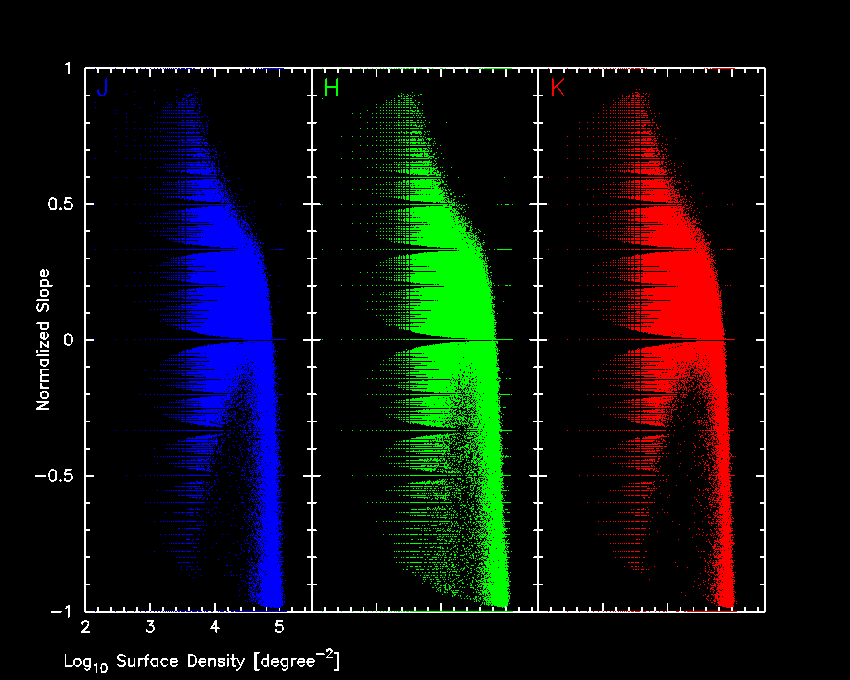Viewport: 850px width, 680px height.
Task: Click the y-axis tick label −1
Action: click(x=63, y=611)
